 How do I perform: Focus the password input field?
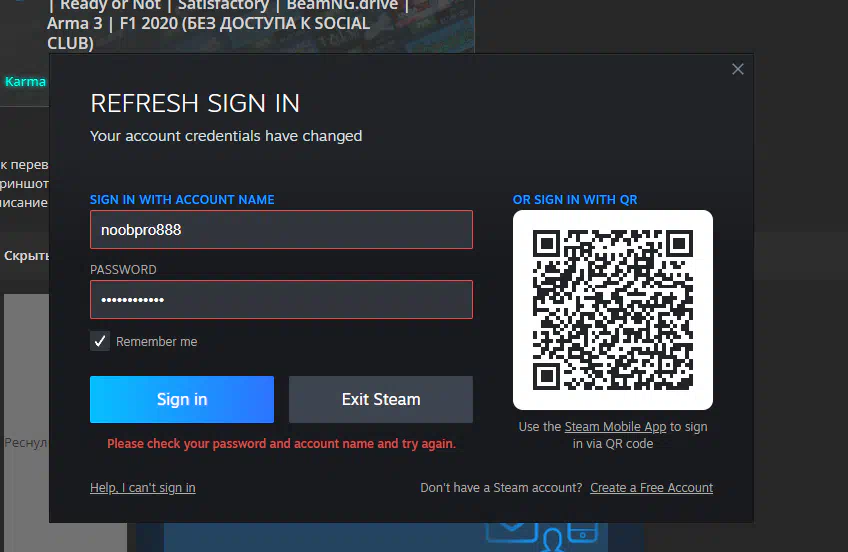[281, 300]
